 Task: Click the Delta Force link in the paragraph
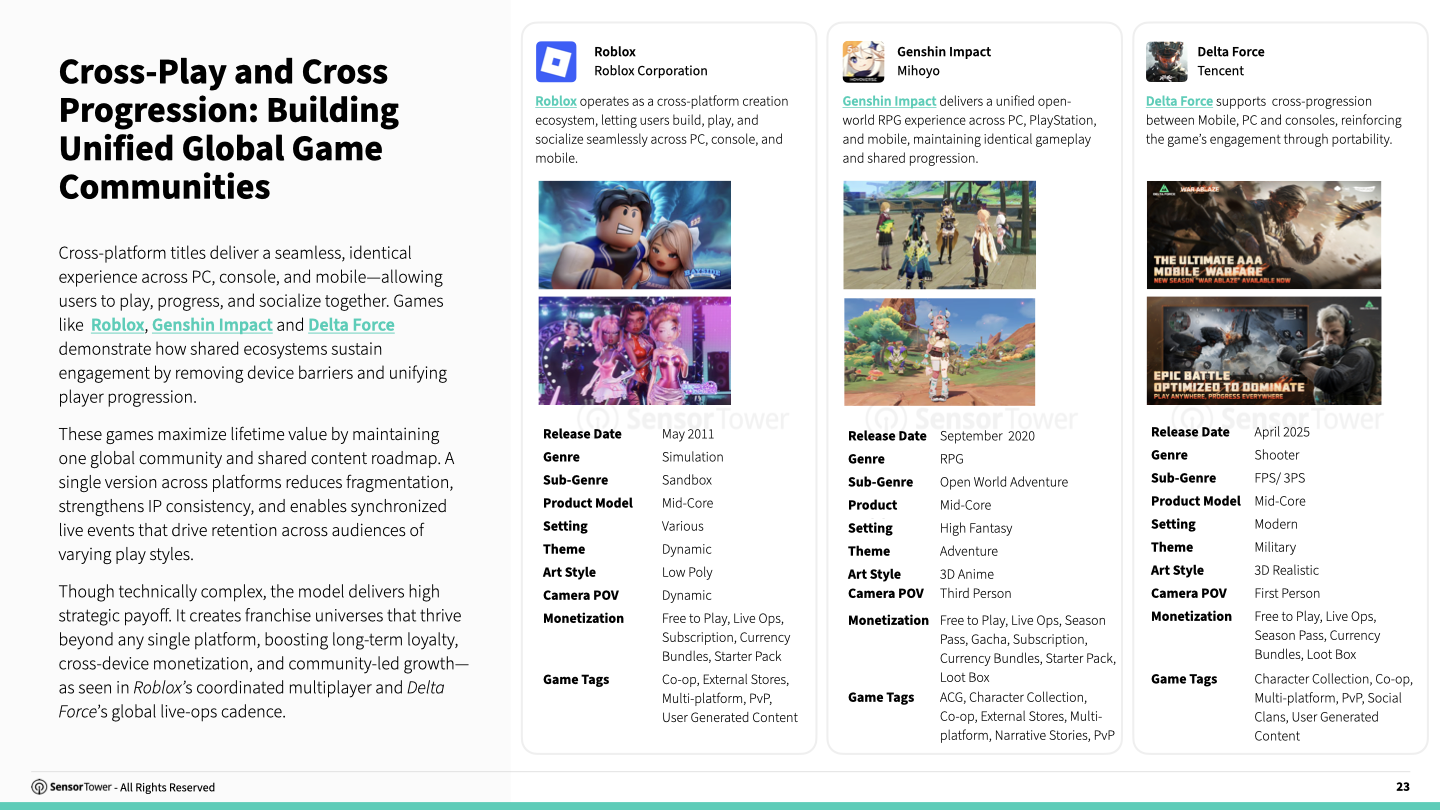[x=351, y=324]
